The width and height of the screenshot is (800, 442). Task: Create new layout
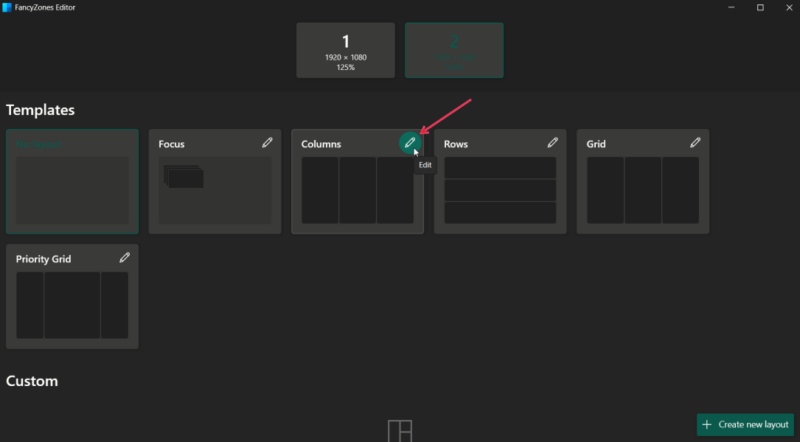tap(745, 425)
